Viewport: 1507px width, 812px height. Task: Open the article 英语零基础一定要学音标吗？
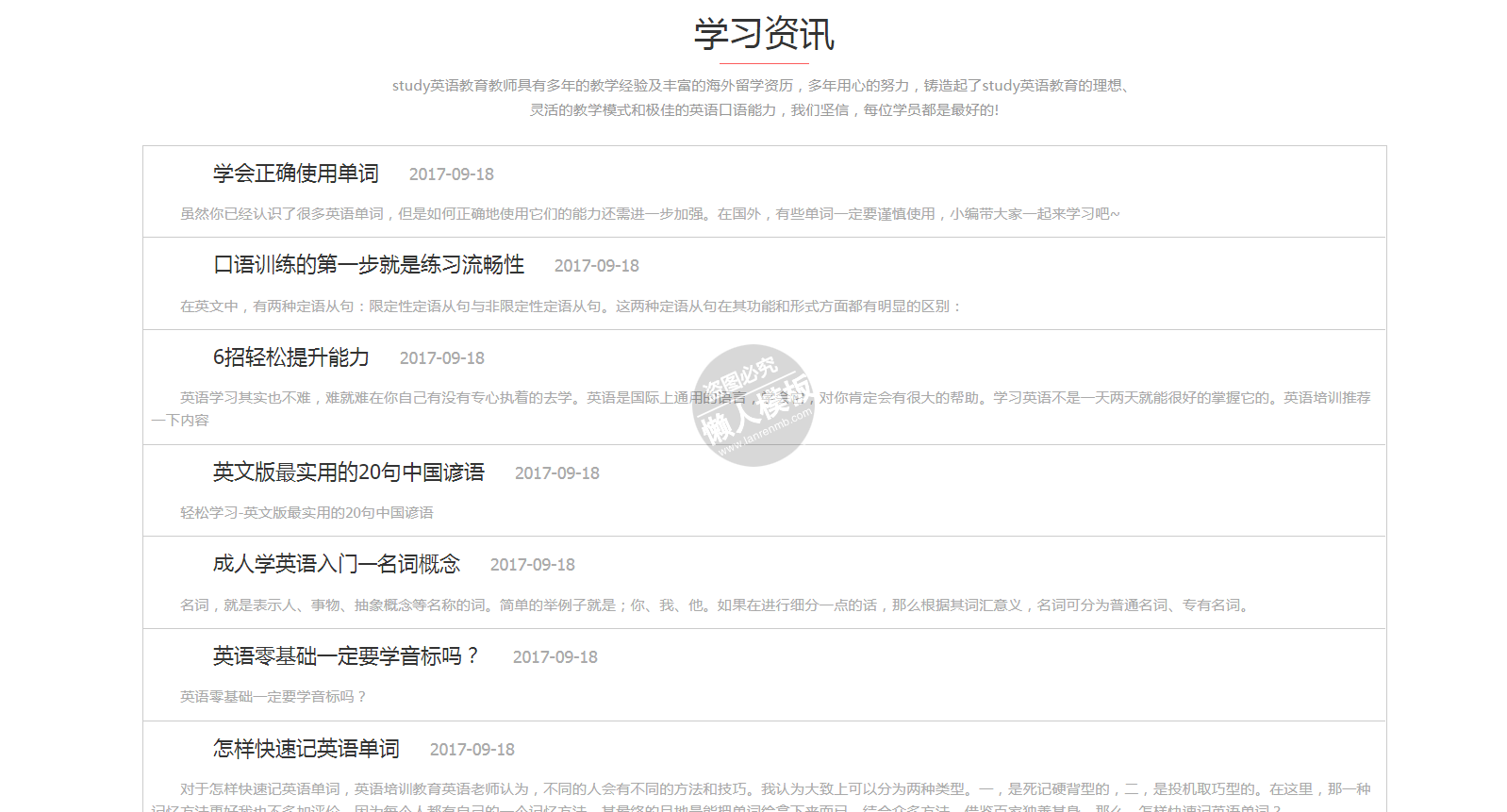(346, 656)
